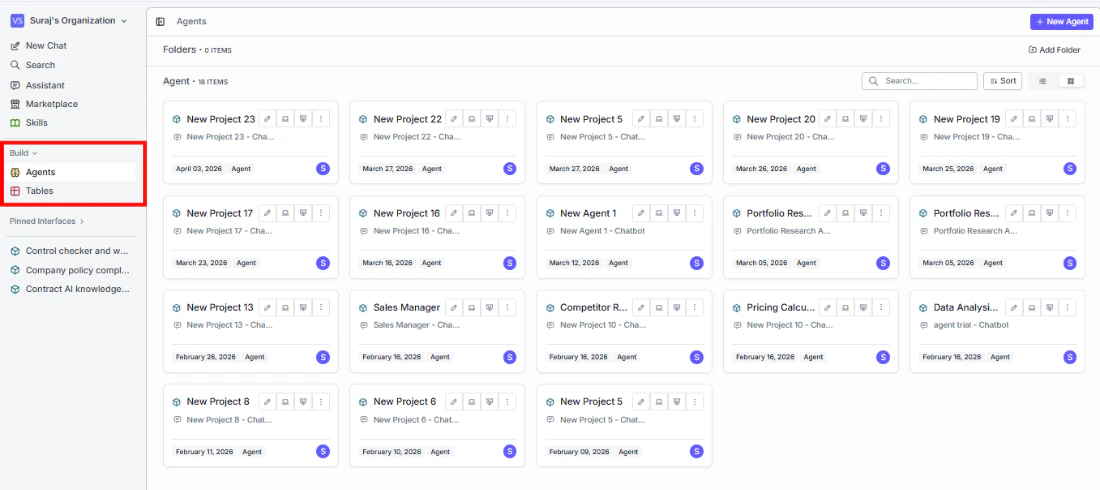Open pinned interface Contract AI knowledge...

70,289
